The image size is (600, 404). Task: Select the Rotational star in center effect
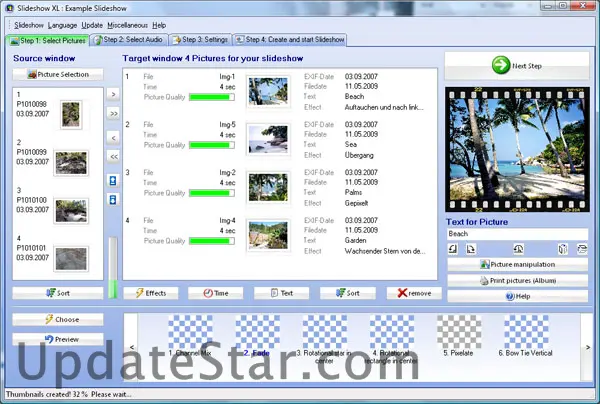click(x=324, y=332)
